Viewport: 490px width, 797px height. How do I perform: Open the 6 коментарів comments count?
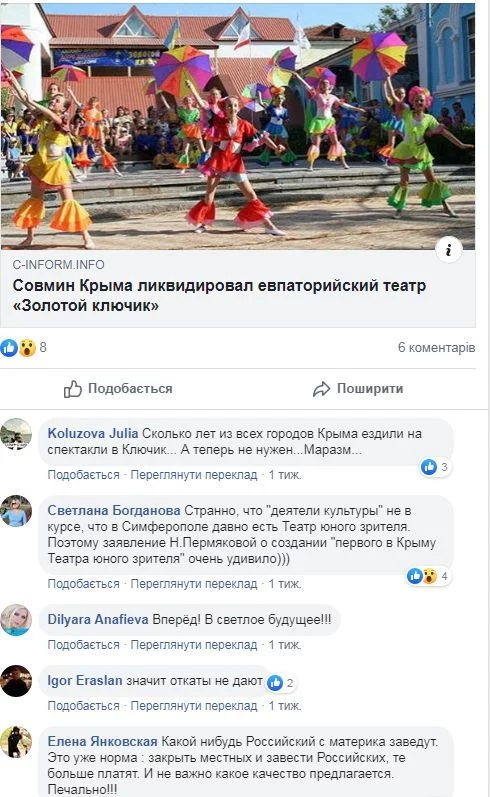pyautogui.click(x=436, y=348)
